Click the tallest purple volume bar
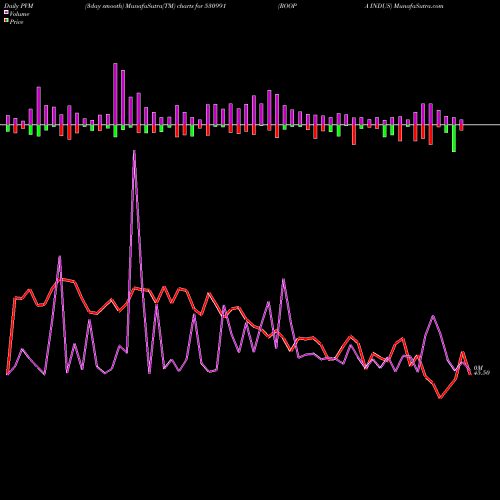The height and width of the screenshot is (500, 500). coord(115,94)
